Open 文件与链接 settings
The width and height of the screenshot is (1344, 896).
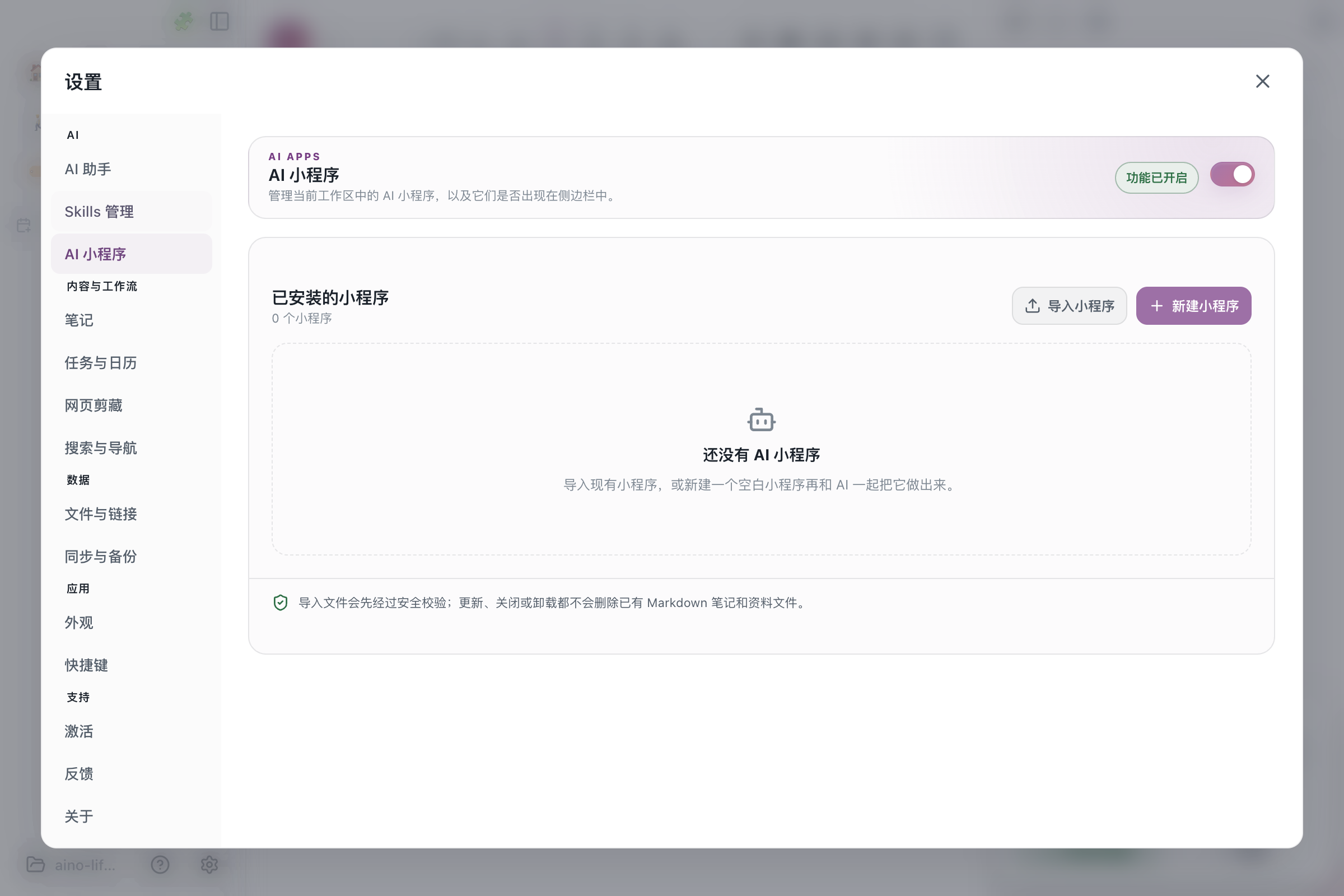132,514
